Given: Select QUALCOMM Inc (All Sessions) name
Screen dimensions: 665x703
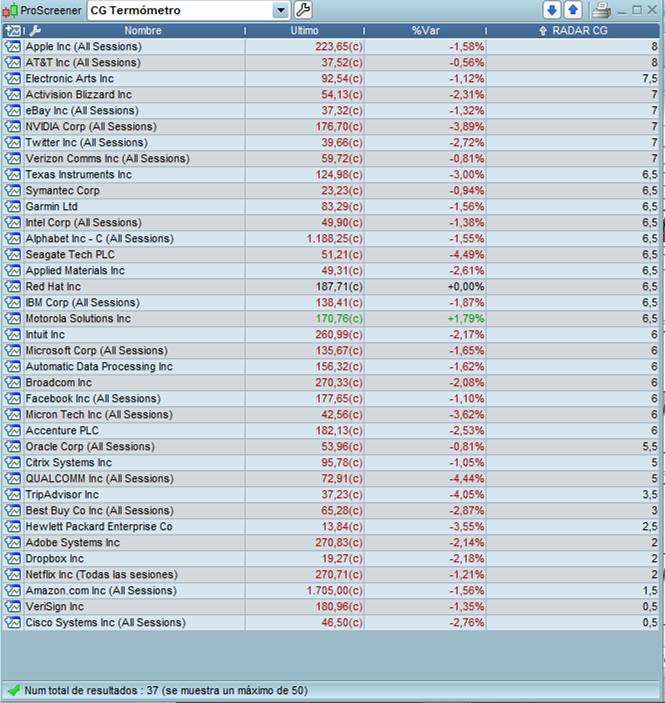Looking at the screenshot, I should (99, 478).
